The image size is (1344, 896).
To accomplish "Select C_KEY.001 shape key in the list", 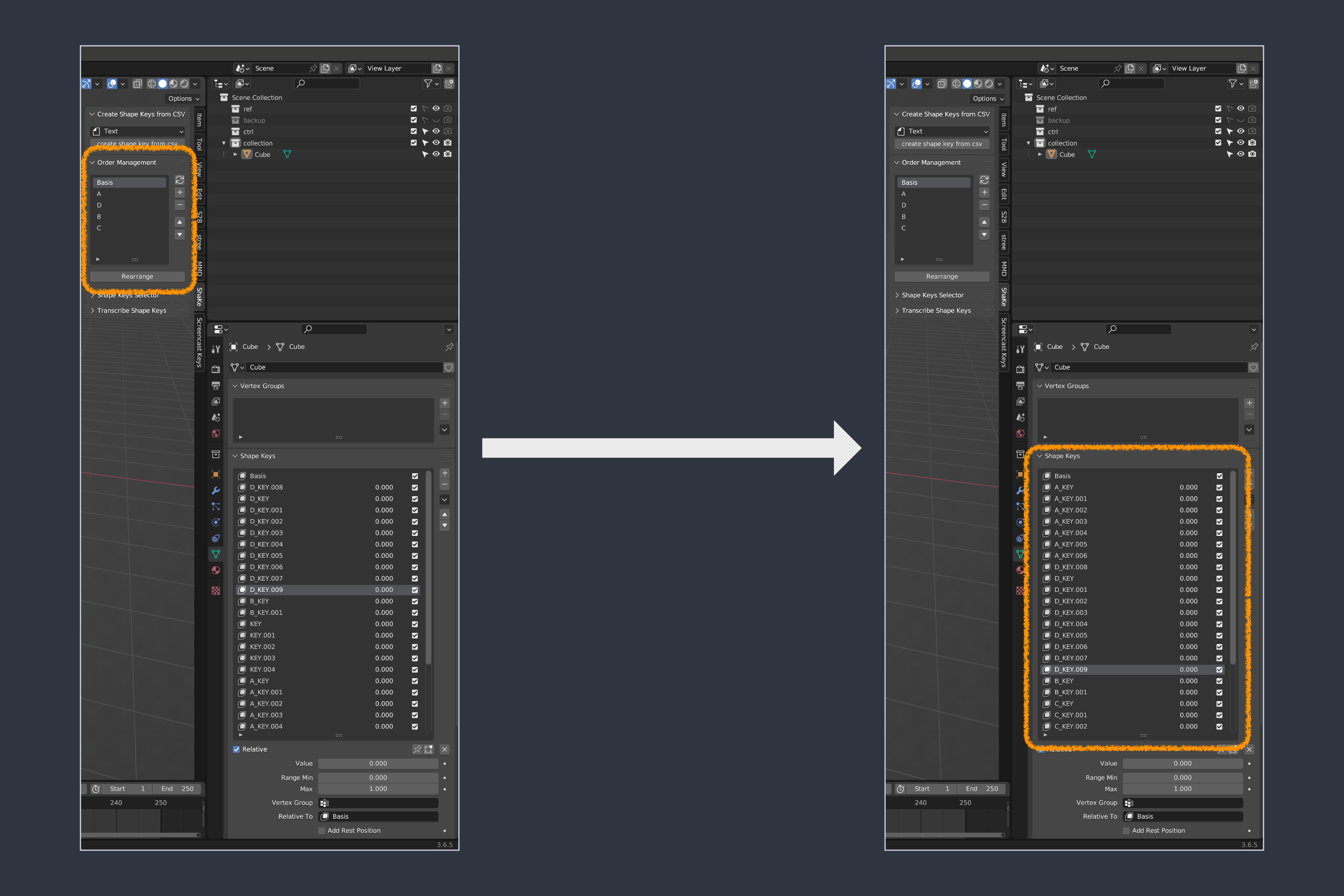I will (1071, 716).
